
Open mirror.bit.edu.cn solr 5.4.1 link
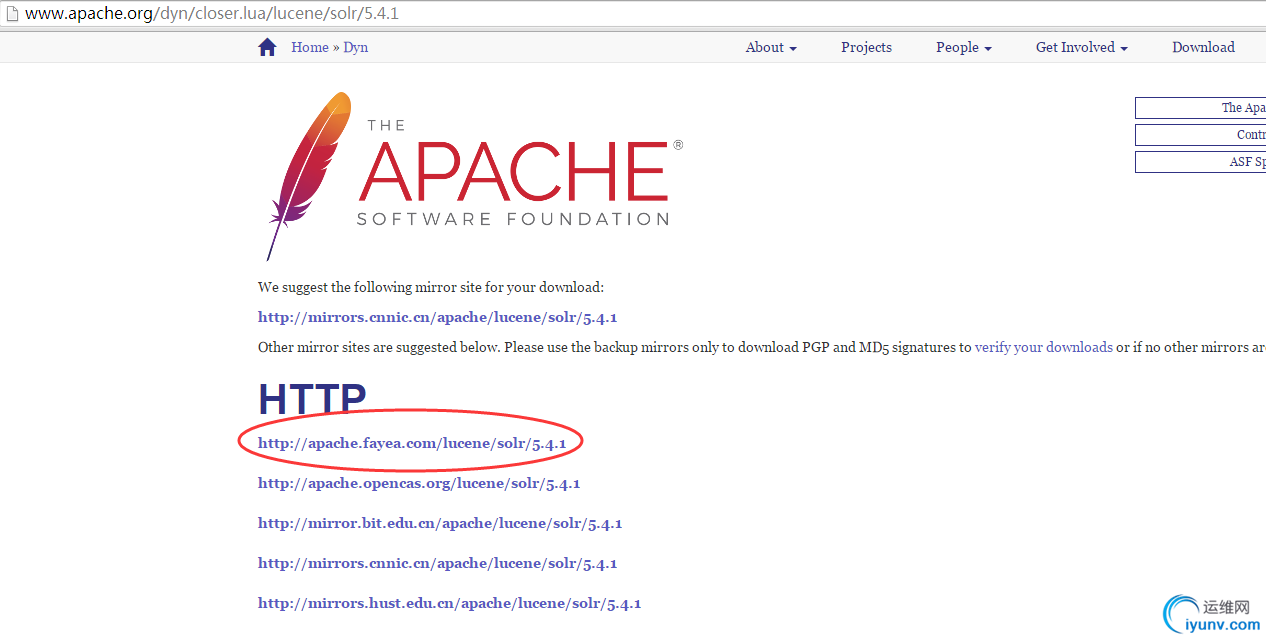[x=440, y=523]
